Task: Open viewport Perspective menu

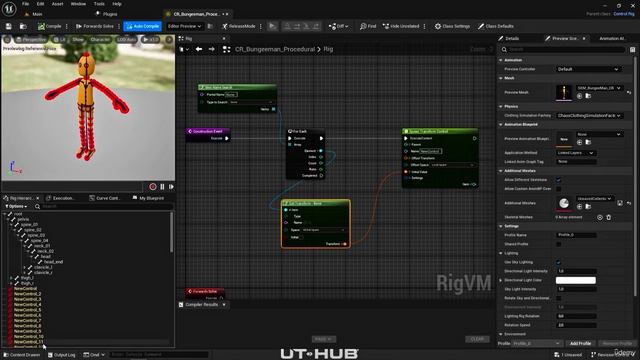Action: [31, 40]
